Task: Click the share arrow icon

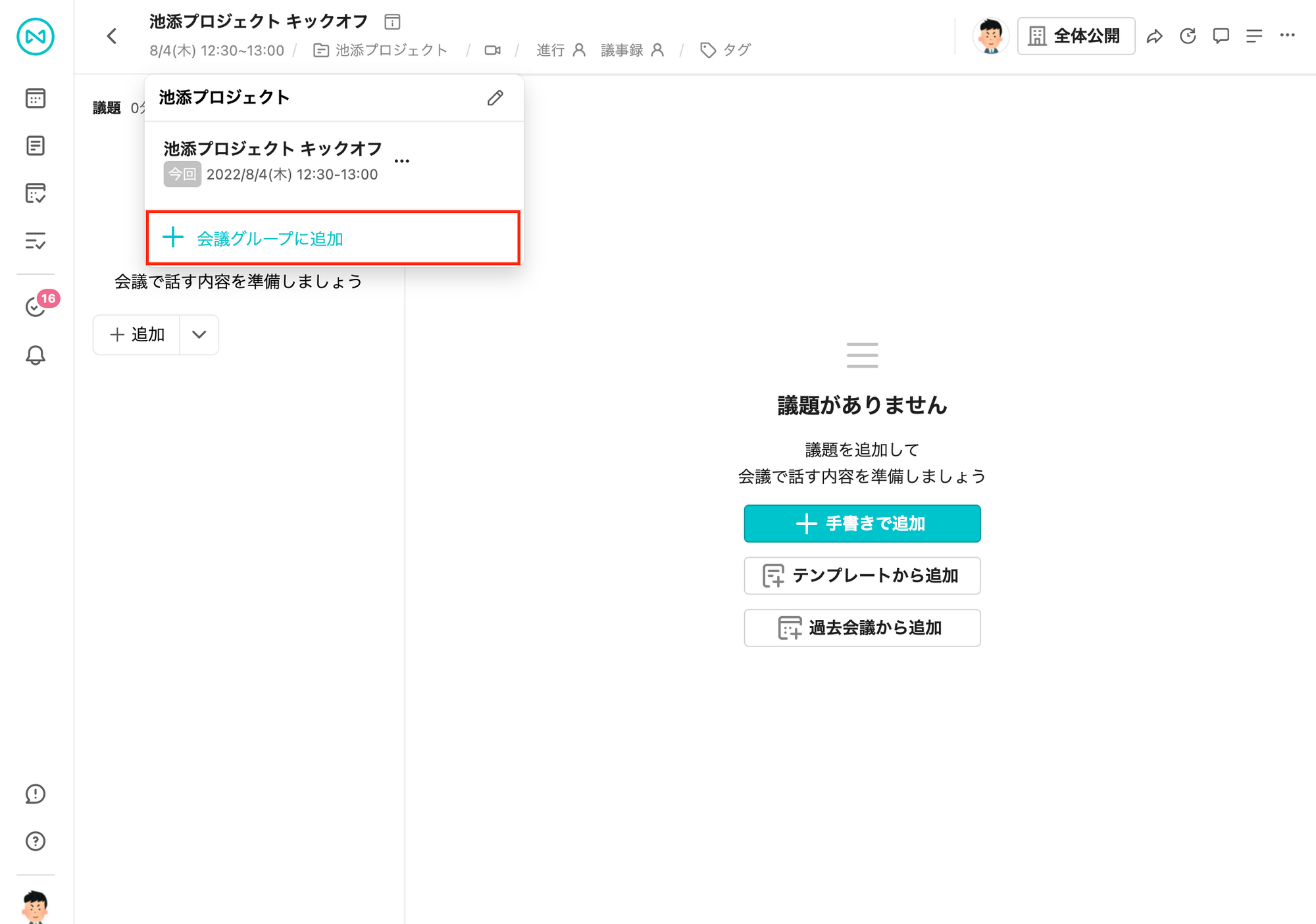Action: click(1155, 36)
